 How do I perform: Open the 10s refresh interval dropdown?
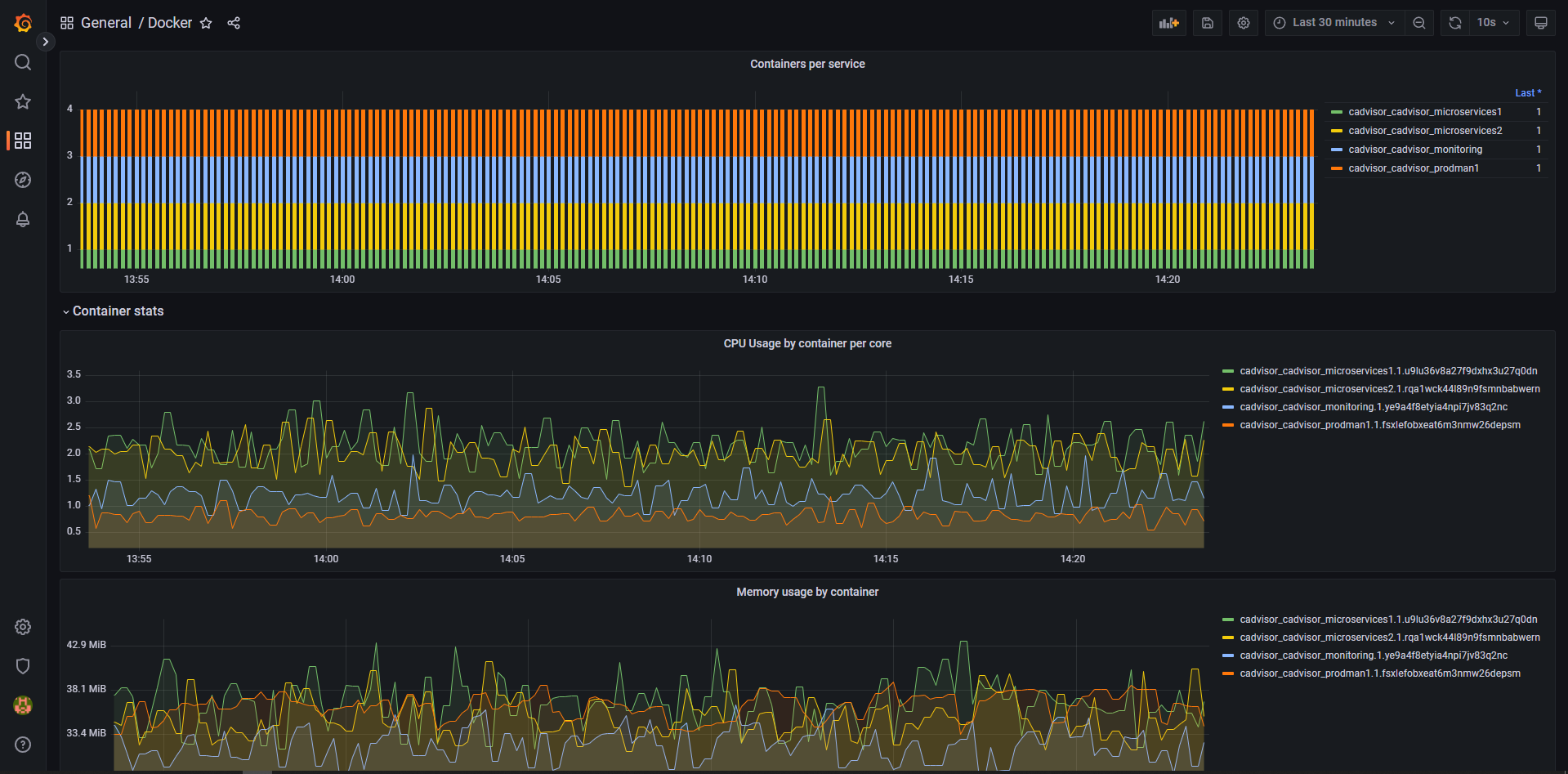click(1494, 23)
